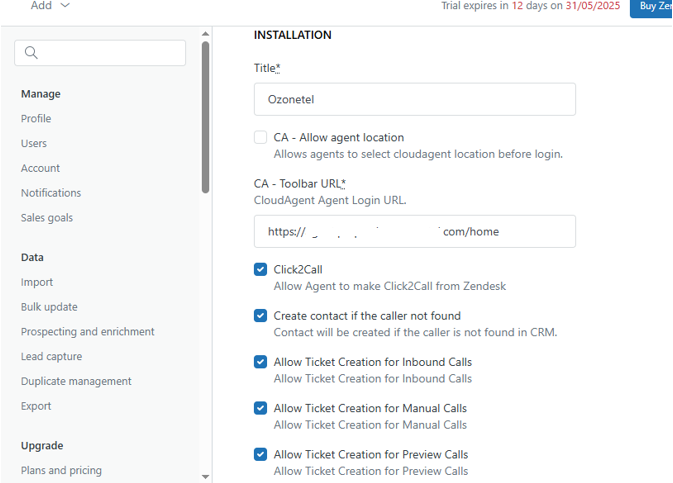Viewport: 673px width, 483px height.
Task: Open Duplicate management page
Action: tap(76, 381)
